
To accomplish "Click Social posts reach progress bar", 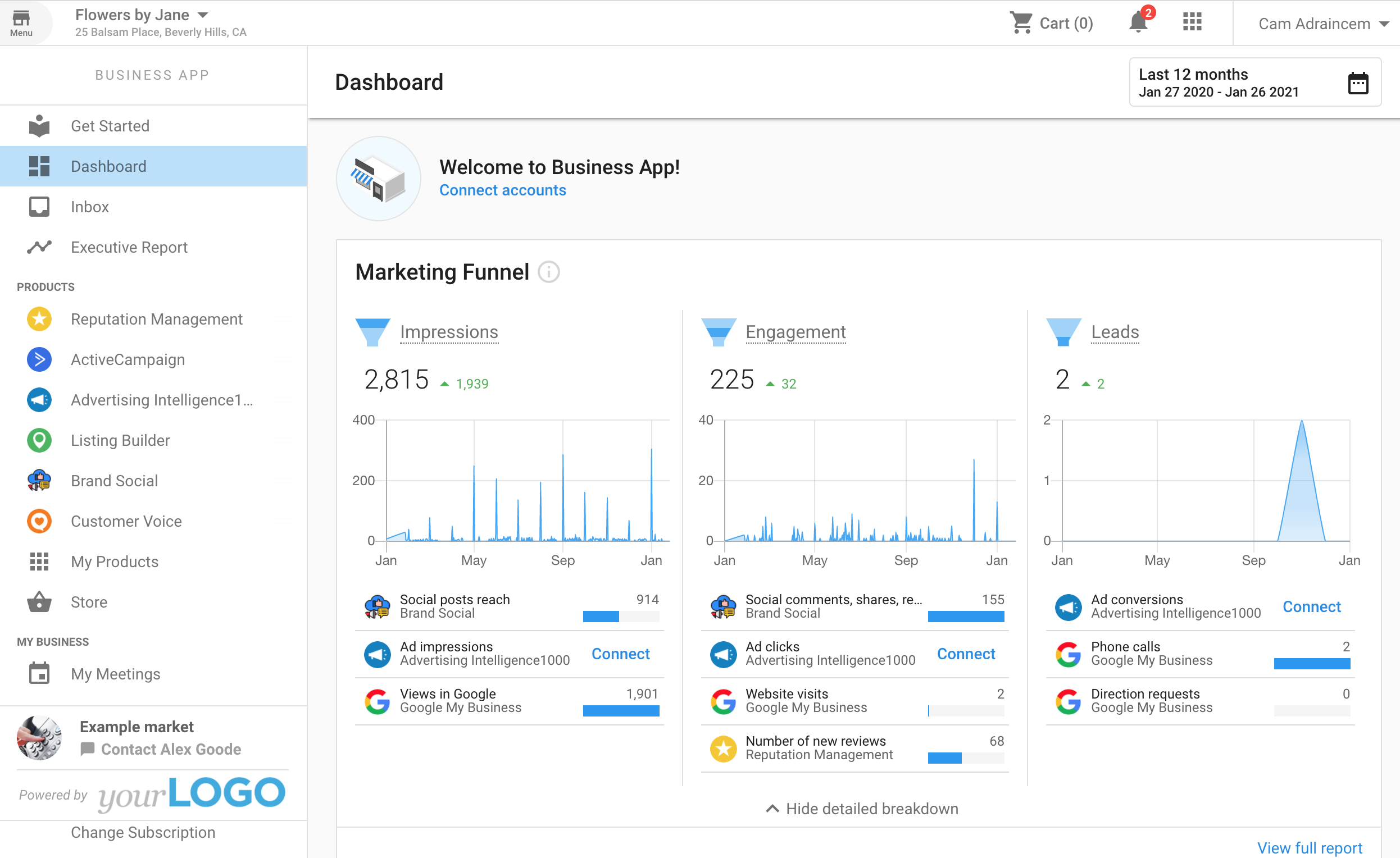I will pos(621,617).
